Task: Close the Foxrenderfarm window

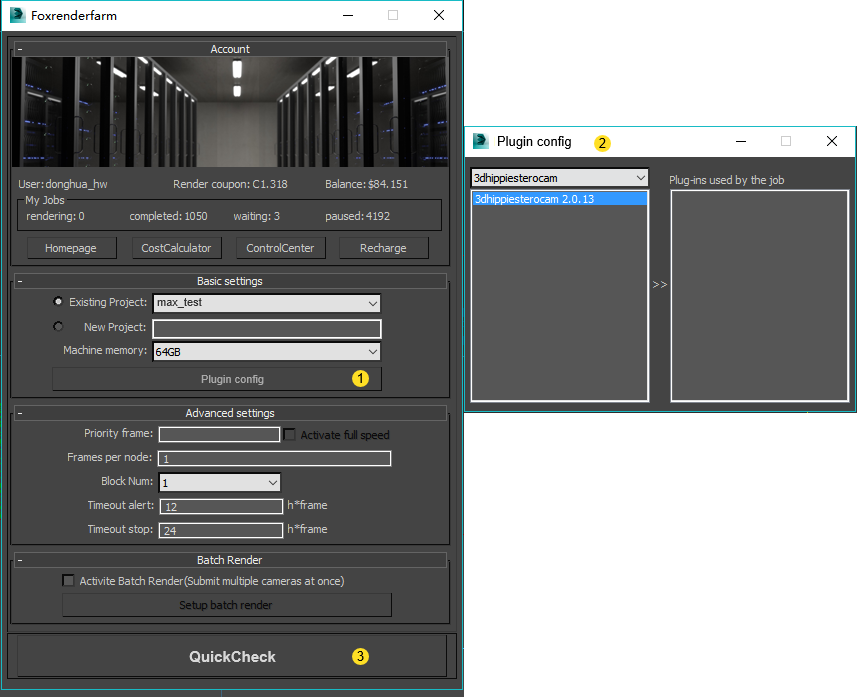Action: click(439, 15)
